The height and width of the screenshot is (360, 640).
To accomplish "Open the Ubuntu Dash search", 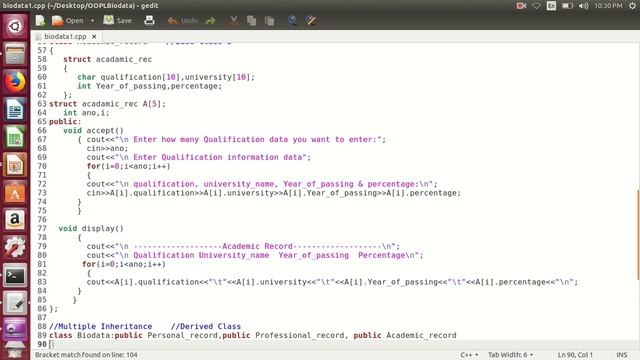I will click(x=15, y=27).
